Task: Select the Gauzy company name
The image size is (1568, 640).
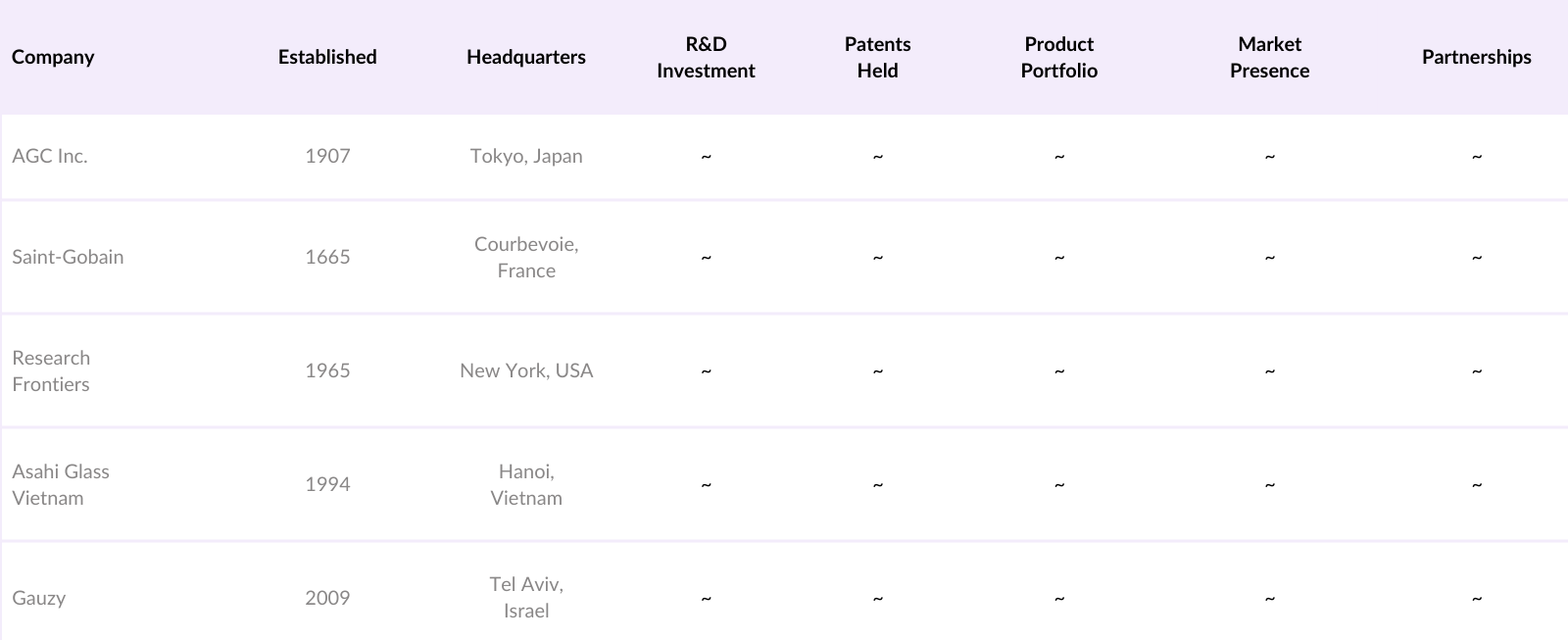Action: coord(39,598)
